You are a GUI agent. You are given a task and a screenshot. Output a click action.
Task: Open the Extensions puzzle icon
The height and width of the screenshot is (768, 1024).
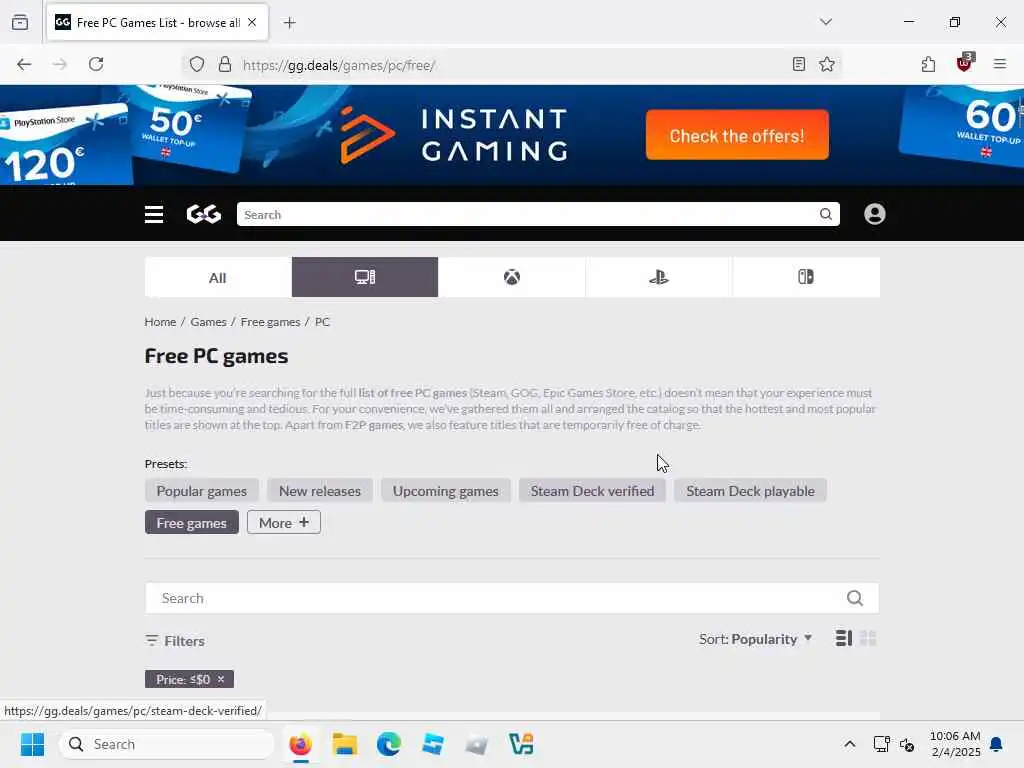point(928,64)
